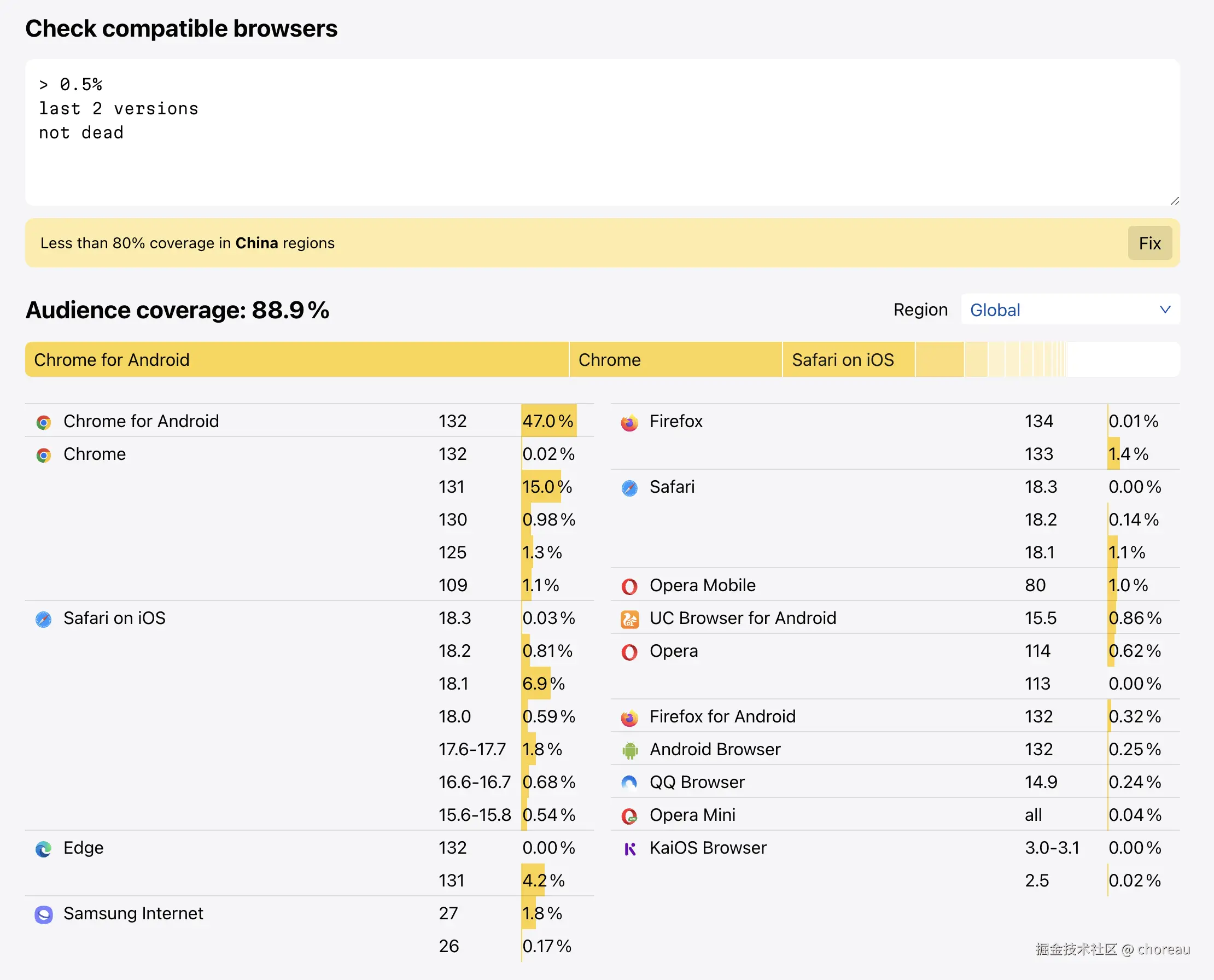Viewport: 1214px width, 980px height.
Task: Click the Opera Mini icon
Action: [629, 815]
